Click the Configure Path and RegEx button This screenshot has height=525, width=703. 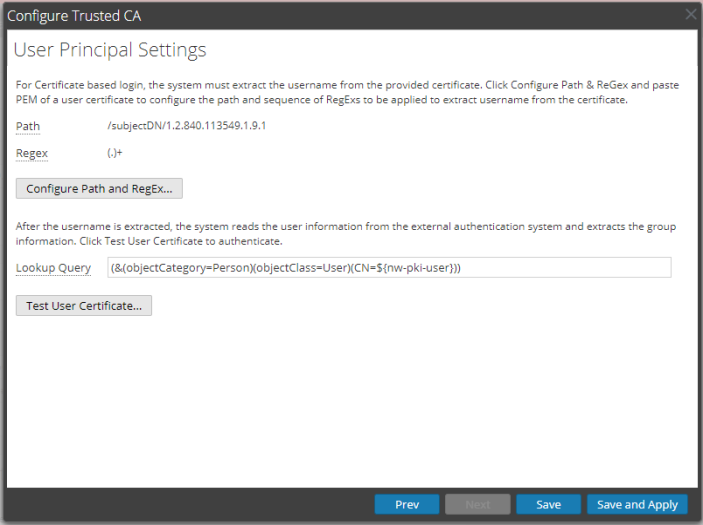[99, 188]
